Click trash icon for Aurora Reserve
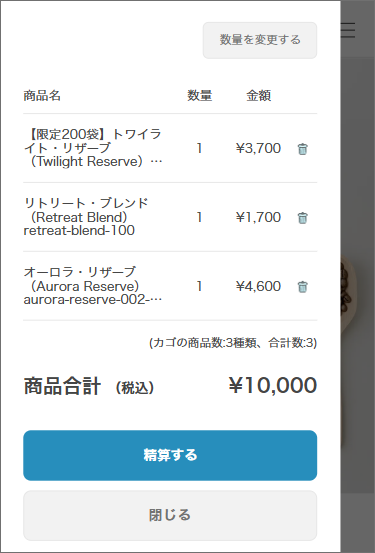Viewport: 375px width, 553px height. tap(302, 286)
